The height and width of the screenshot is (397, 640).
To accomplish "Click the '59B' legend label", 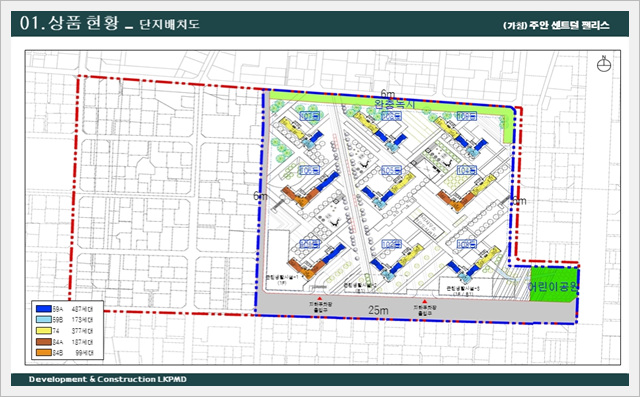I will (58, 320).
